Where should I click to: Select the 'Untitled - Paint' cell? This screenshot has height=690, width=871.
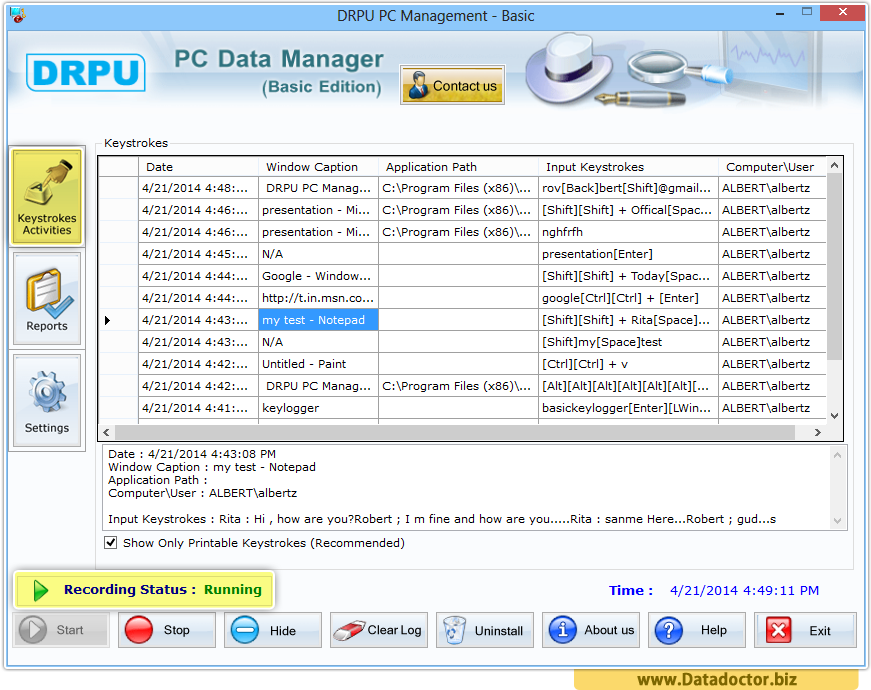(318, 364)
